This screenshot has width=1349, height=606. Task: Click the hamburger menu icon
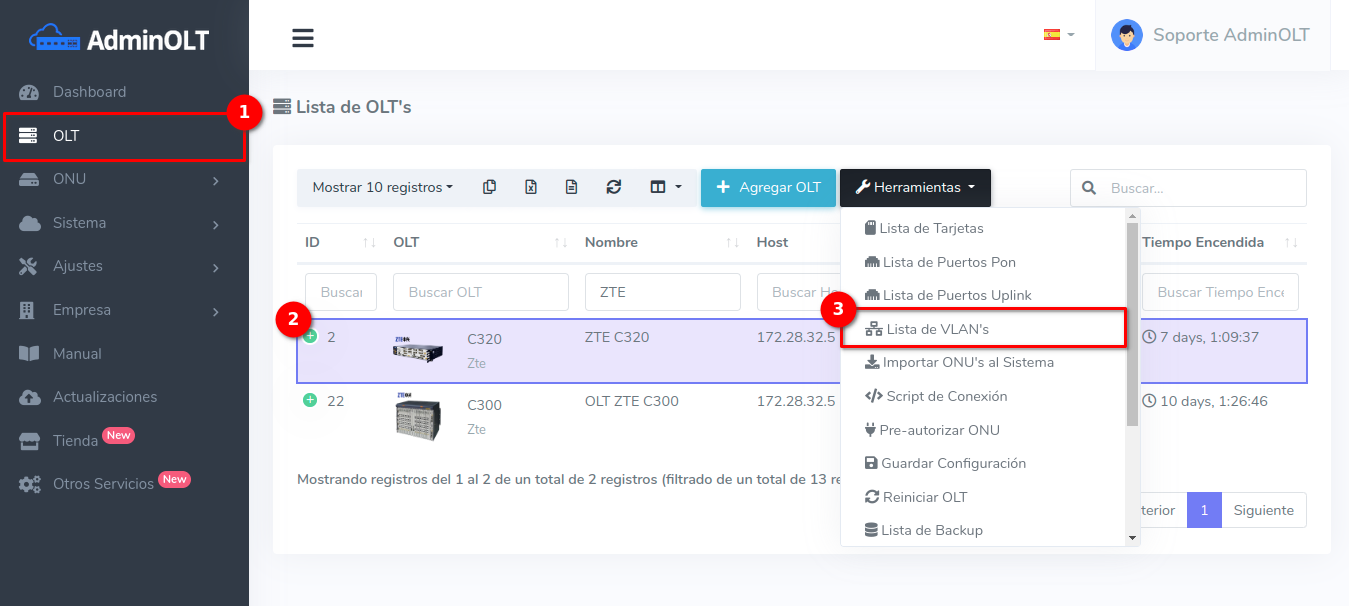click(303, 38)
